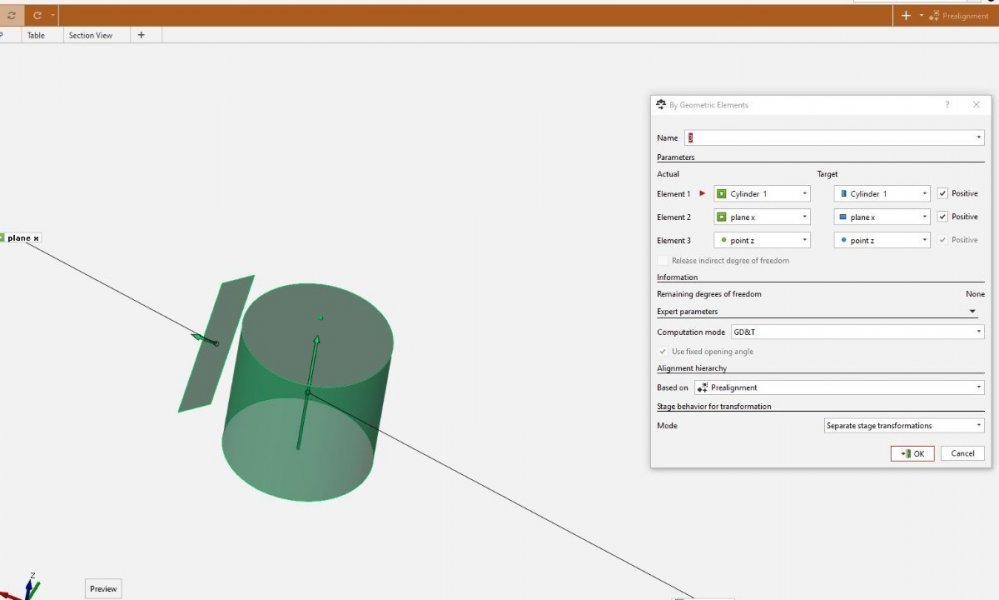Click the help question mark in dialog
This screenshot has width=999, height=600.
[947, 105]
